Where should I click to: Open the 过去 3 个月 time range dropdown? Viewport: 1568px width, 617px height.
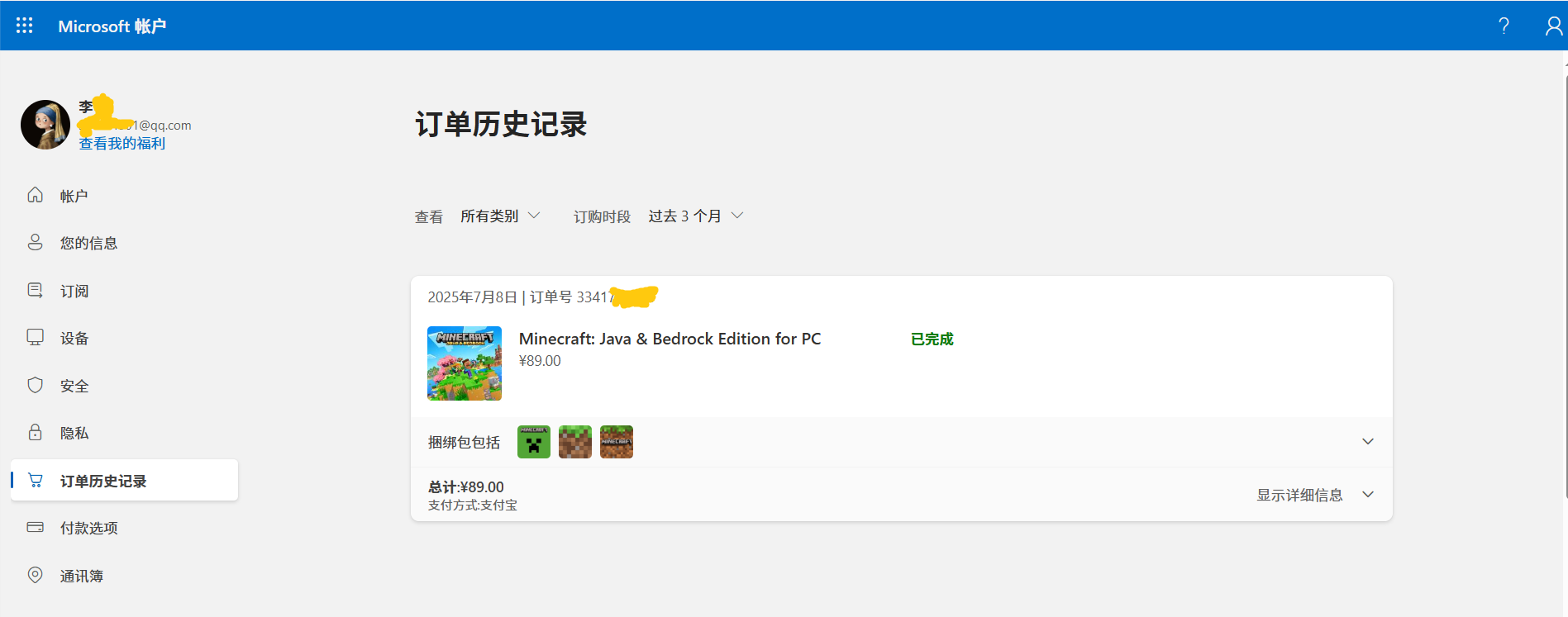tap(696, 216)
